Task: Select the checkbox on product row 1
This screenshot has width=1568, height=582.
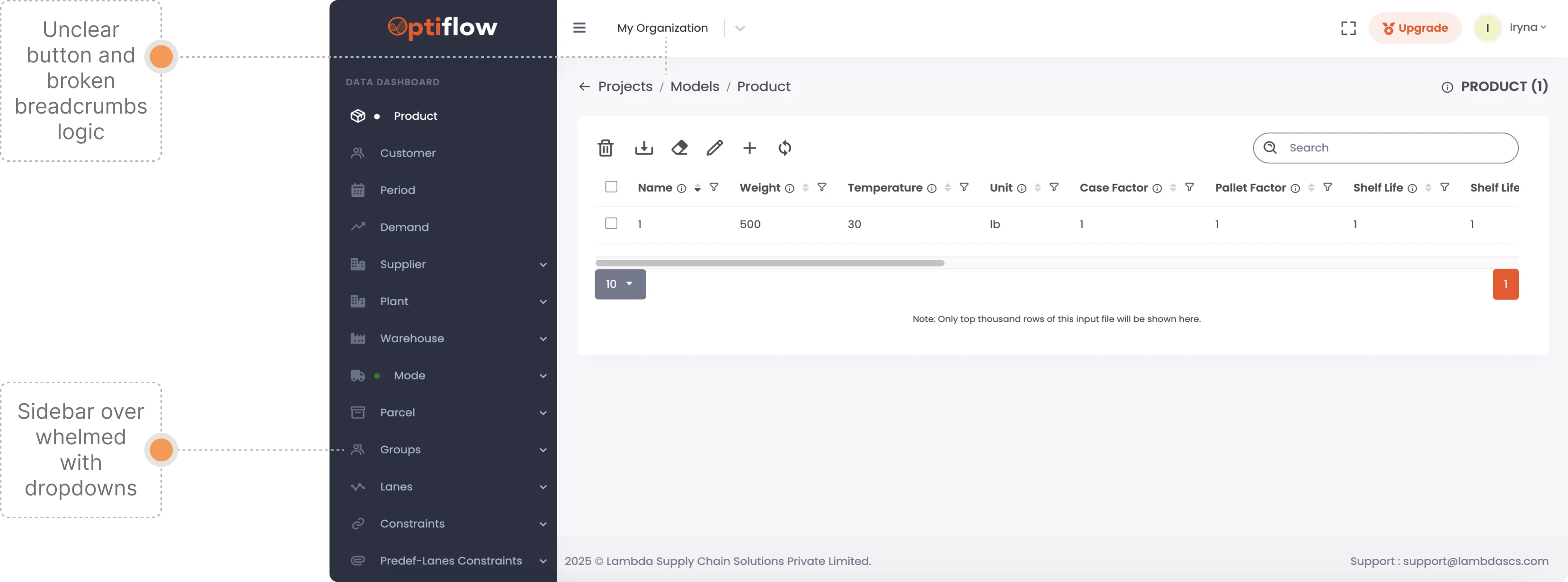Action: click(x=611, y=224)
